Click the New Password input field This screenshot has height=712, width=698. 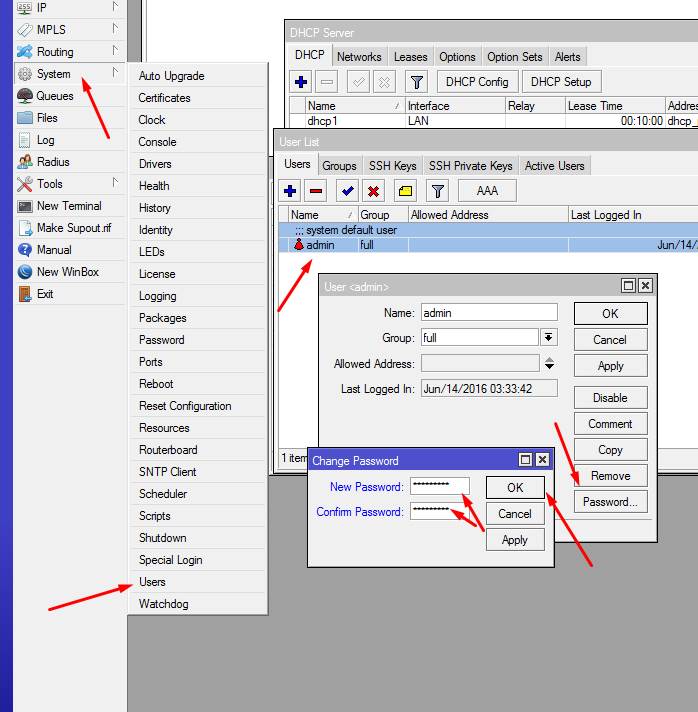[x=439, y=487]
